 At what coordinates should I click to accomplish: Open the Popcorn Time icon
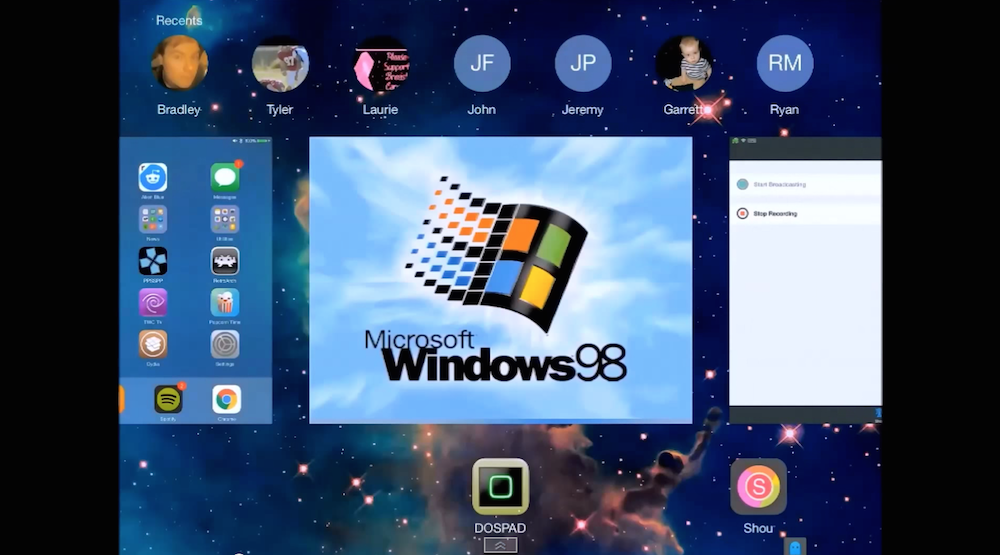click(x=225, y=302)
